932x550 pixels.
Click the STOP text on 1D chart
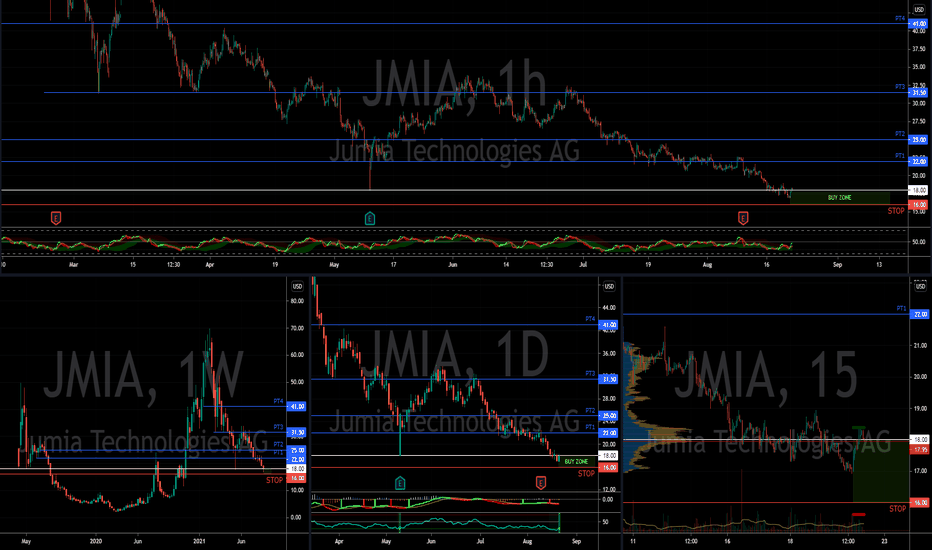pyautogui.click(x=586, y=474)
